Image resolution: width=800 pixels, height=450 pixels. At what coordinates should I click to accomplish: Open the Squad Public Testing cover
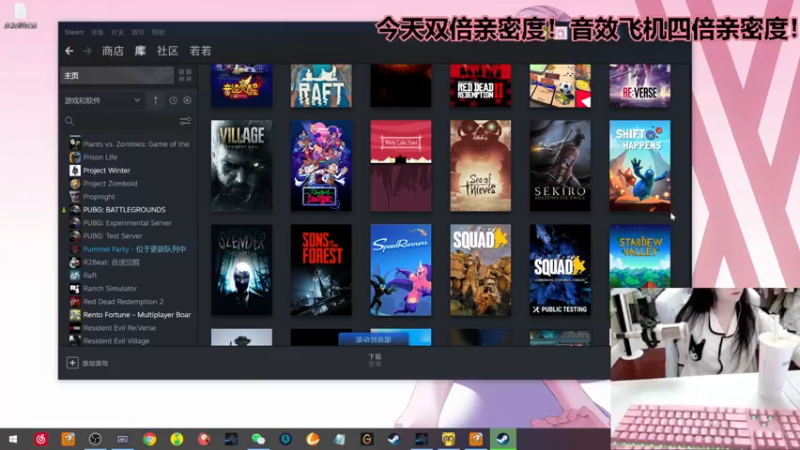click(560, 270)
